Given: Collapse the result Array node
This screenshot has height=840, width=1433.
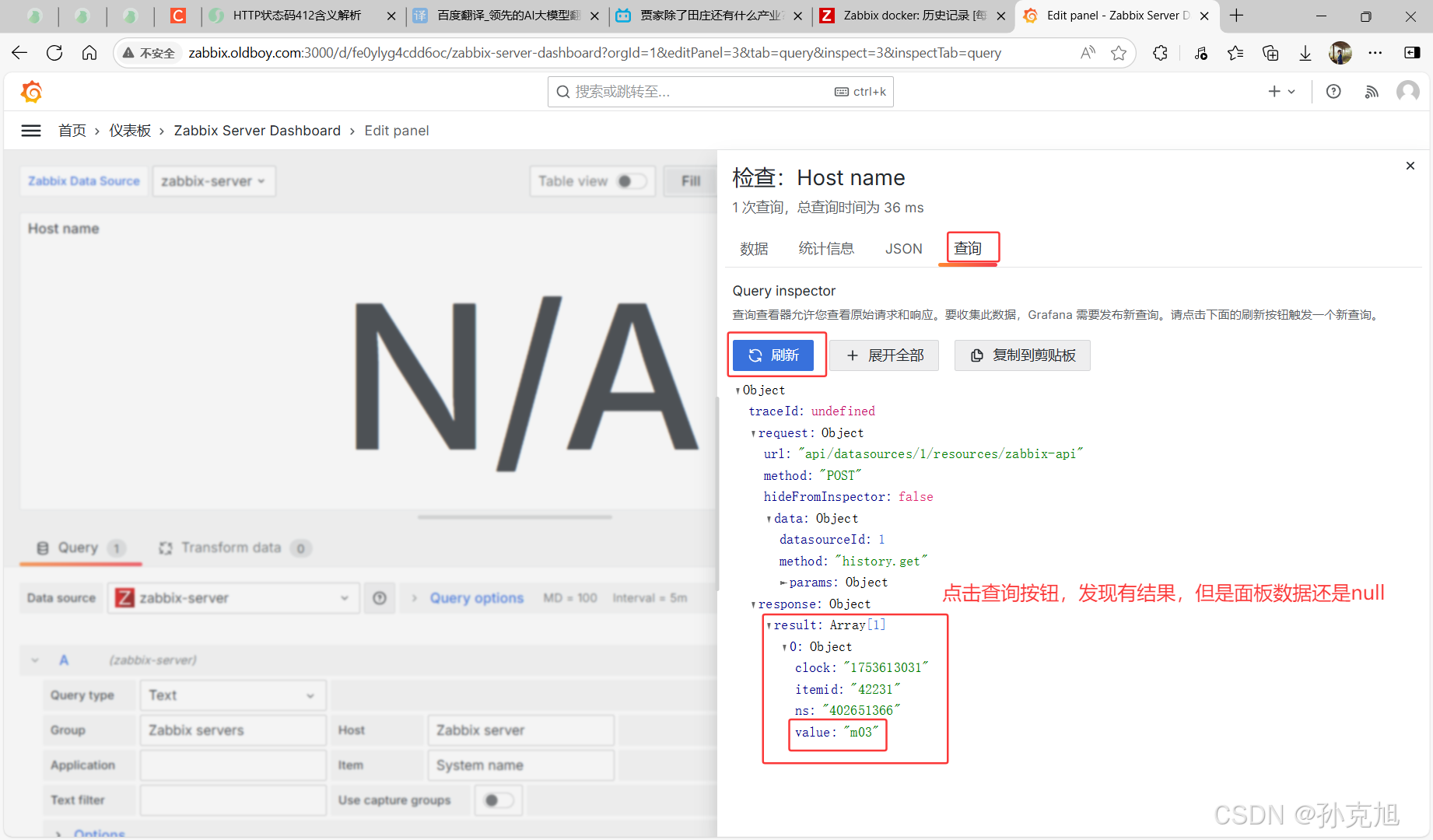Looking at the screenshot, I should point(769,625).
